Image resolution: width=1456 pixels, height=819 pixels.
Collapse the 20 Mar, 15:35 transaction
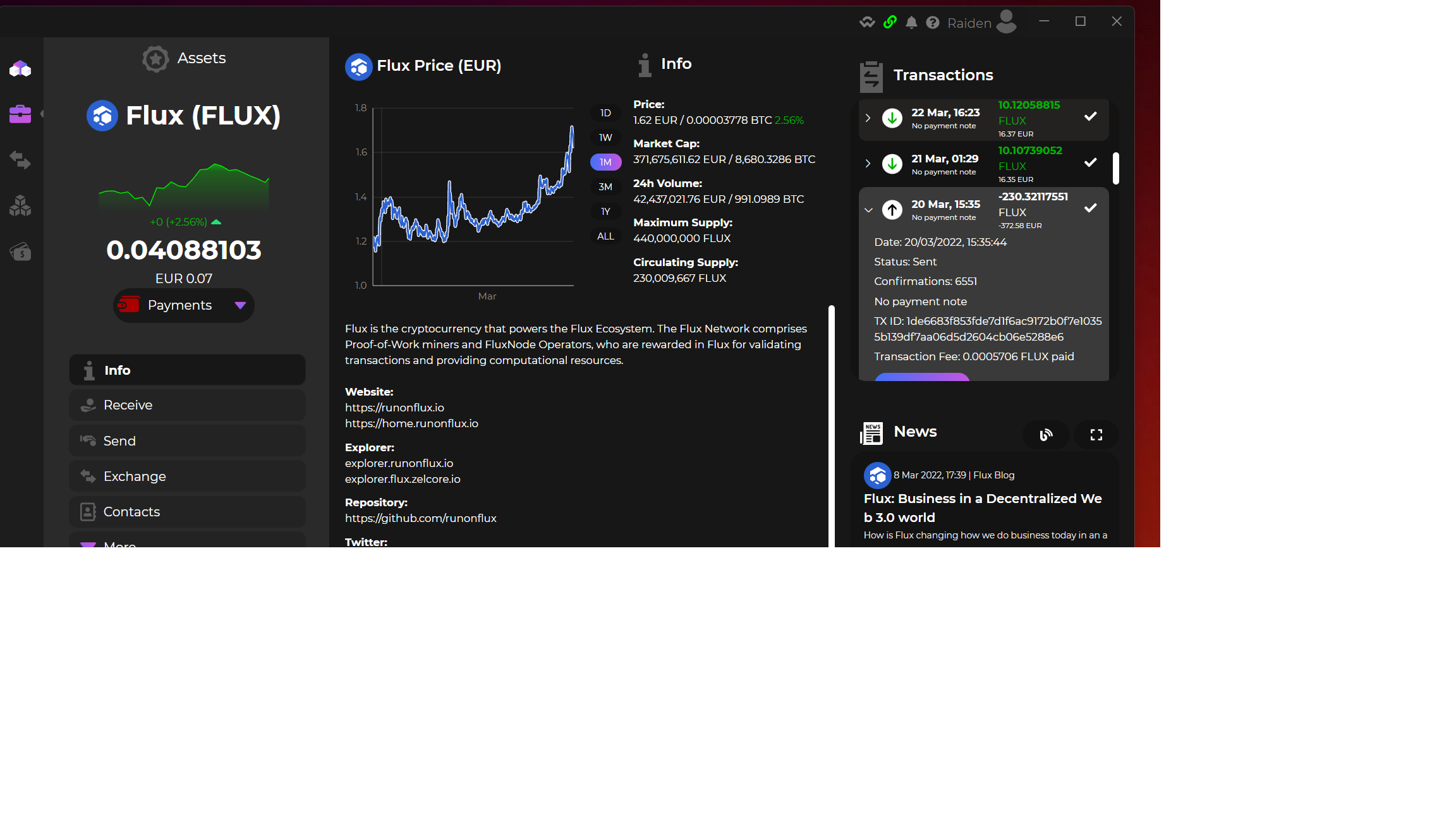(x=868, y=210)
